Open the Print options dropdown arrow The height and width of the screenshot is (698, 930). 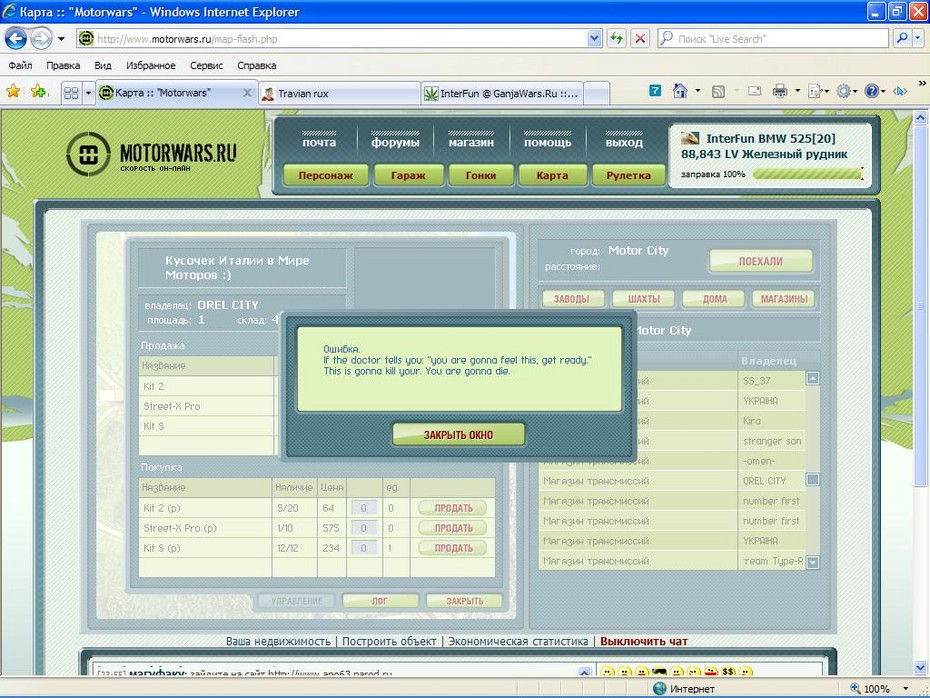[798, 91]
